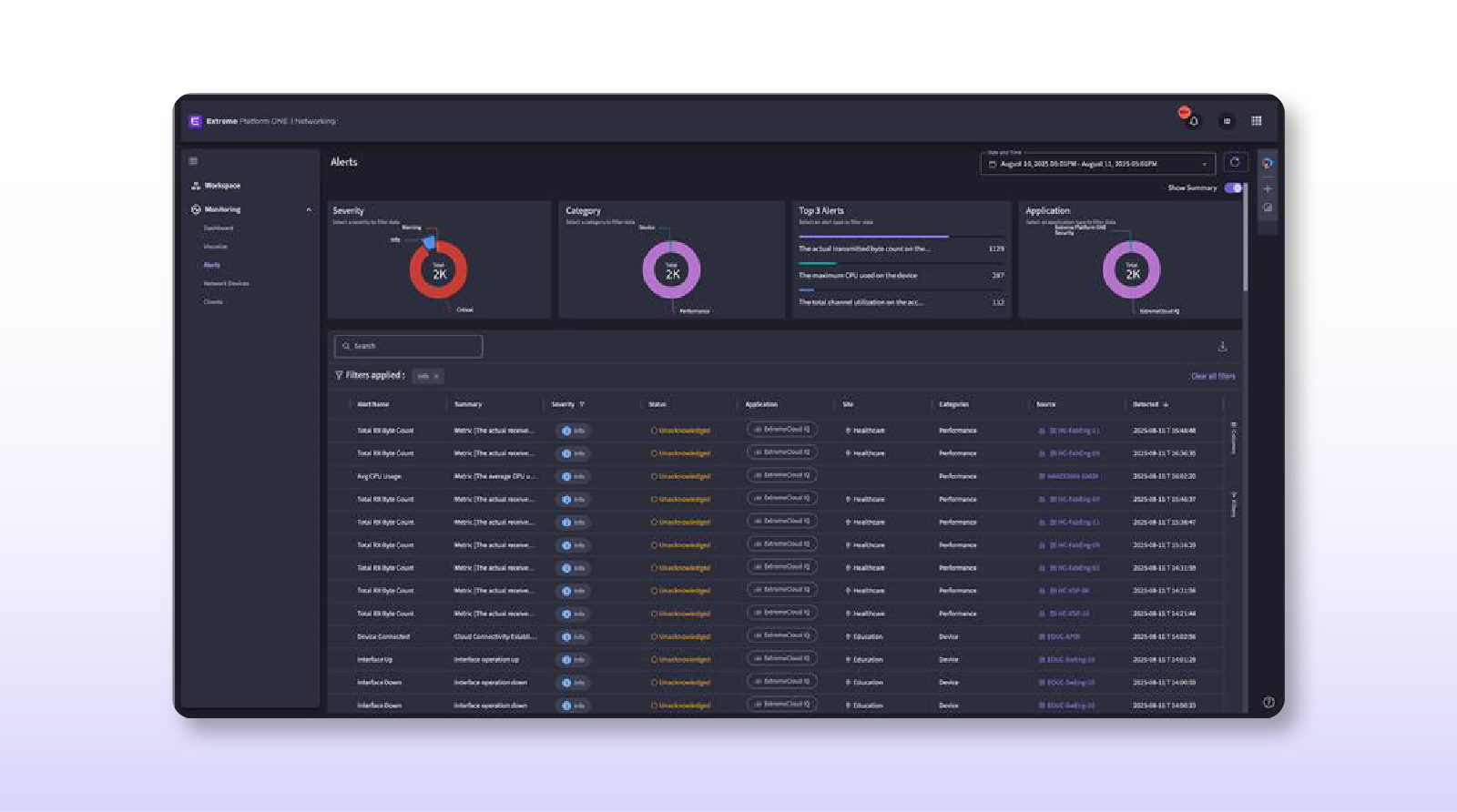
Task: Click the Extreme Networks logo icon
Action: 195,121
